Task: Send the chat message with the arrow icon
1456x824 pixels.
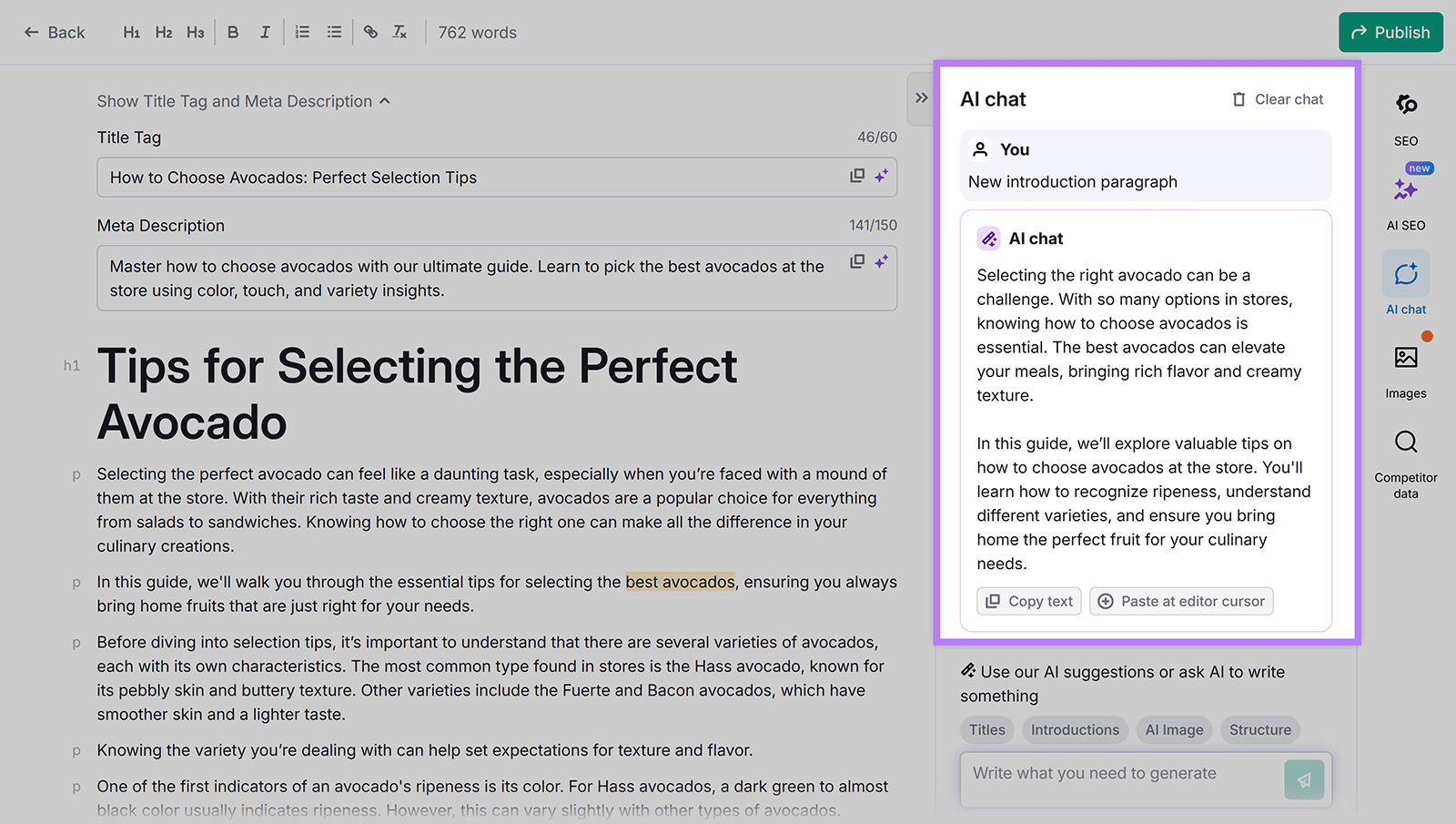Action: coord(1304,780)
